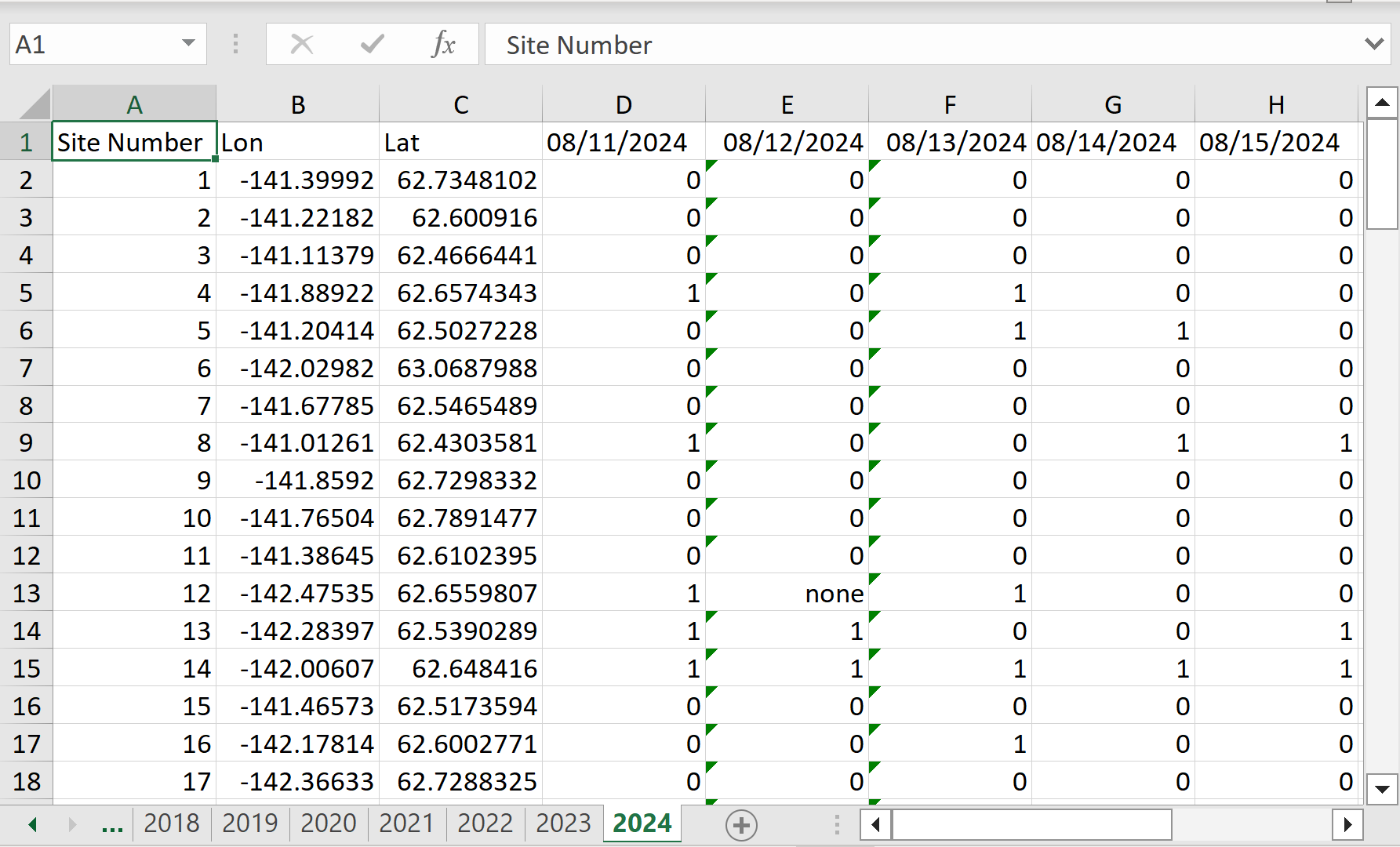Click the first-sheet navigation arrow near sheet tabs
Screen dimensions: 1400x847
click(x=32, y=825)
